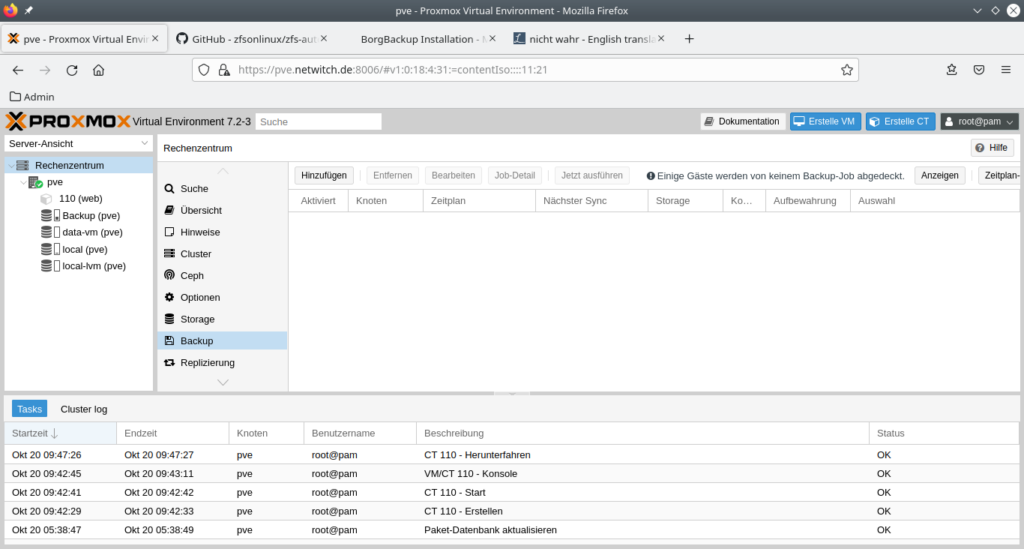Select the CT 110 - Herunterfahren task
The width and height of the screenshot is (1024, 549).
pos(511,455)
